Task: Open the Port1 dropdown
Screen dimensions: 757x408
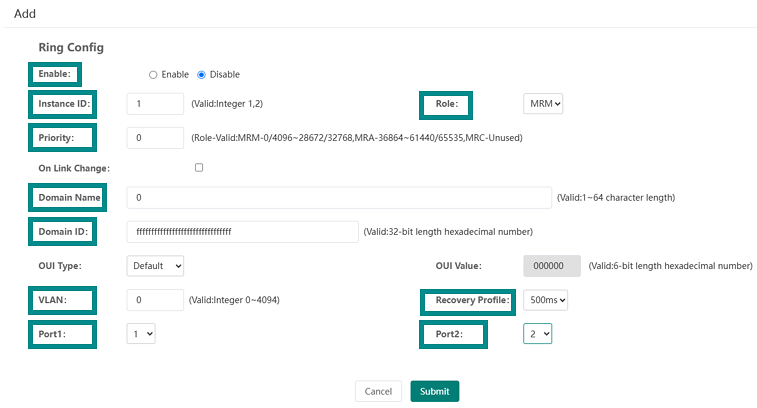Action: [141, 334]
